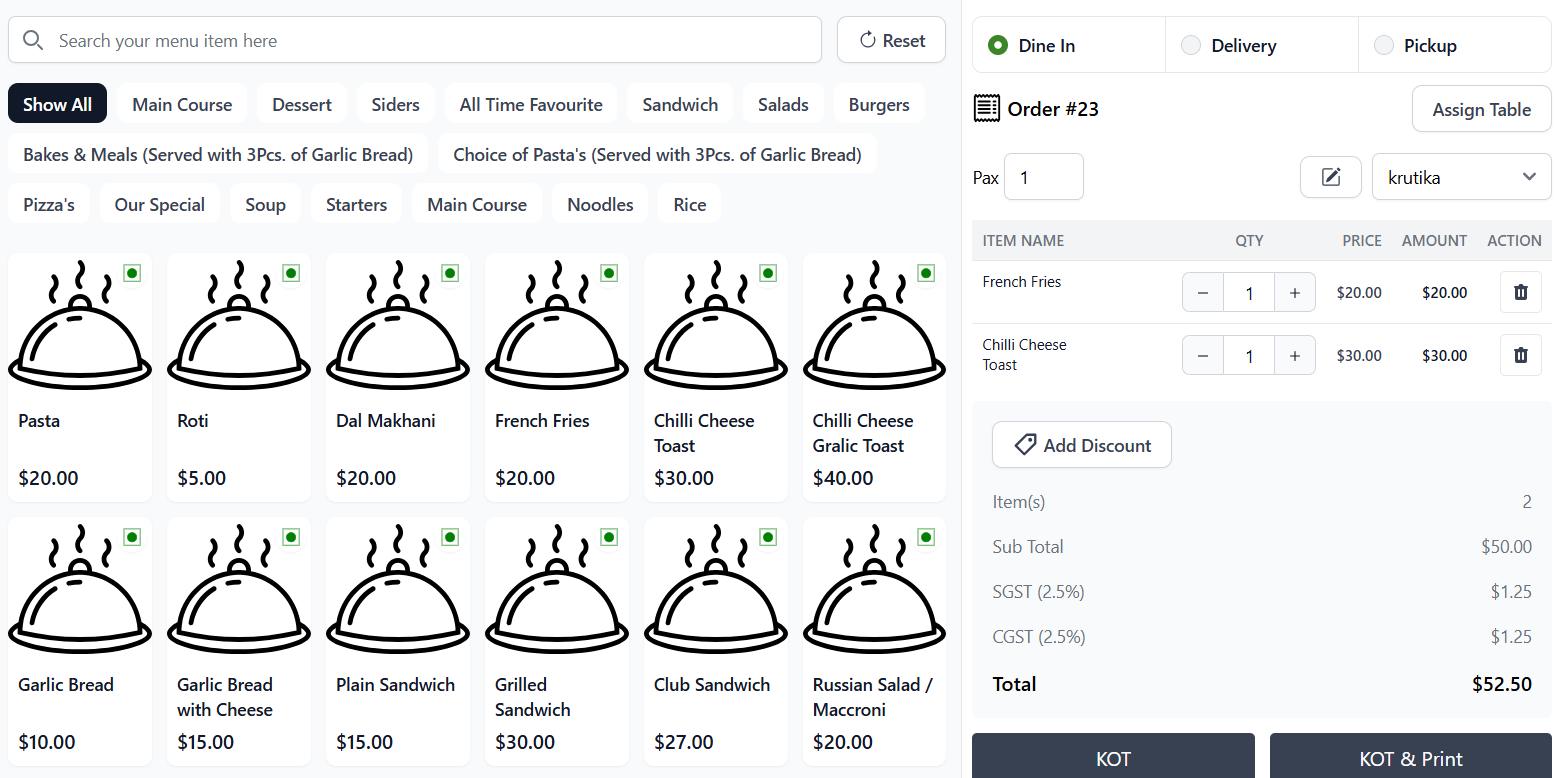
Task: Delete French Fries from the order
Action: pyautogui.click(x=1520, y=292)
